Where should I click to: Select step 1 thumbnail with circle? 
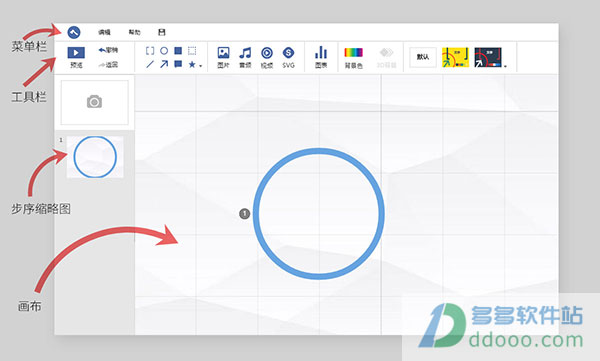click(x=95, y=157)
